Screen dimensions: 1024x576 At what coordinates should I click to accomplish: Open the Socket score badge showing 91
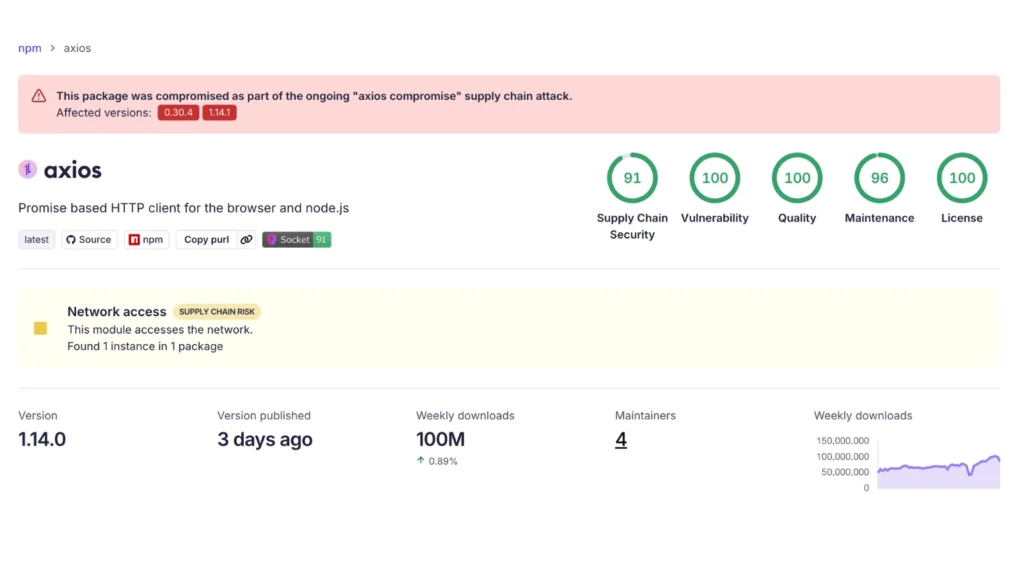coord(296,239)
